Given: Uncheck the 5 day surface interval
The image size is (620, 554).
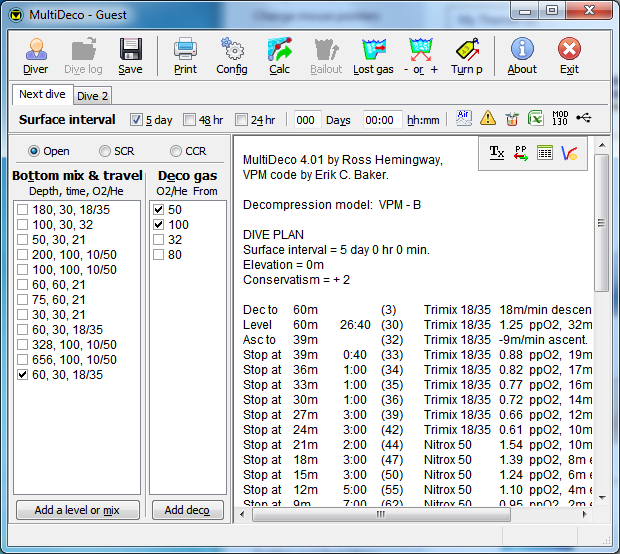Looking at the screenshot, I should click(136, 119).
